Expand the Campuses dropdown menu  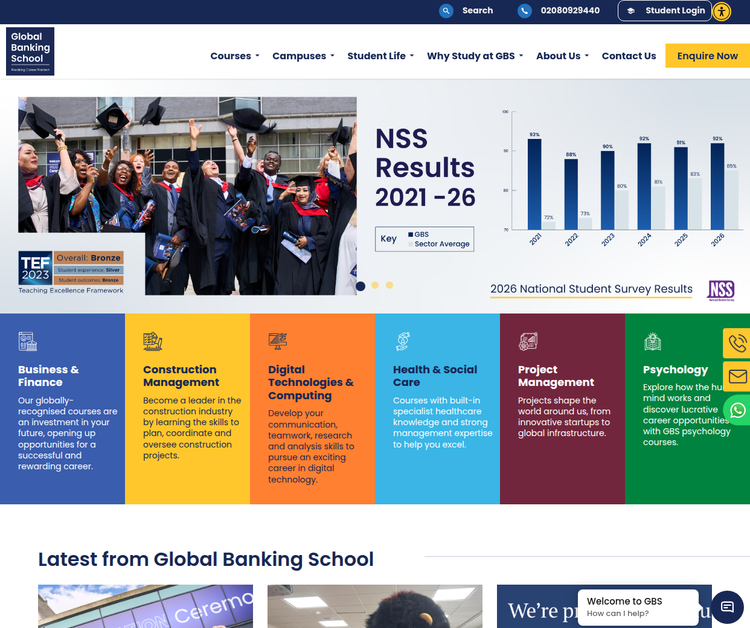click(303, 56)
